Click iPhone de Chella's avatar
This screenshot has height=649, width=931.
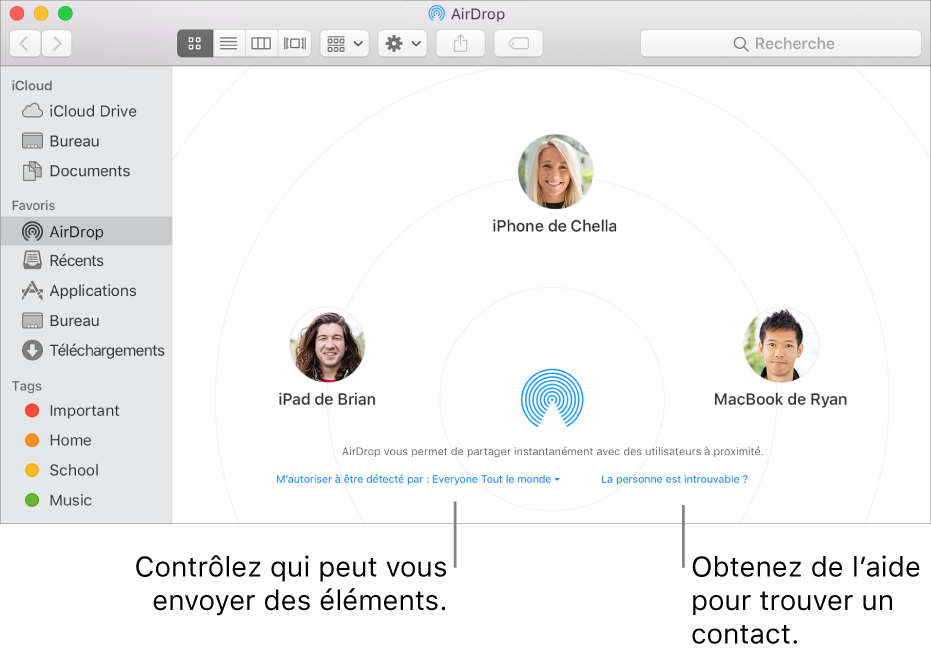tap(555, 172)
